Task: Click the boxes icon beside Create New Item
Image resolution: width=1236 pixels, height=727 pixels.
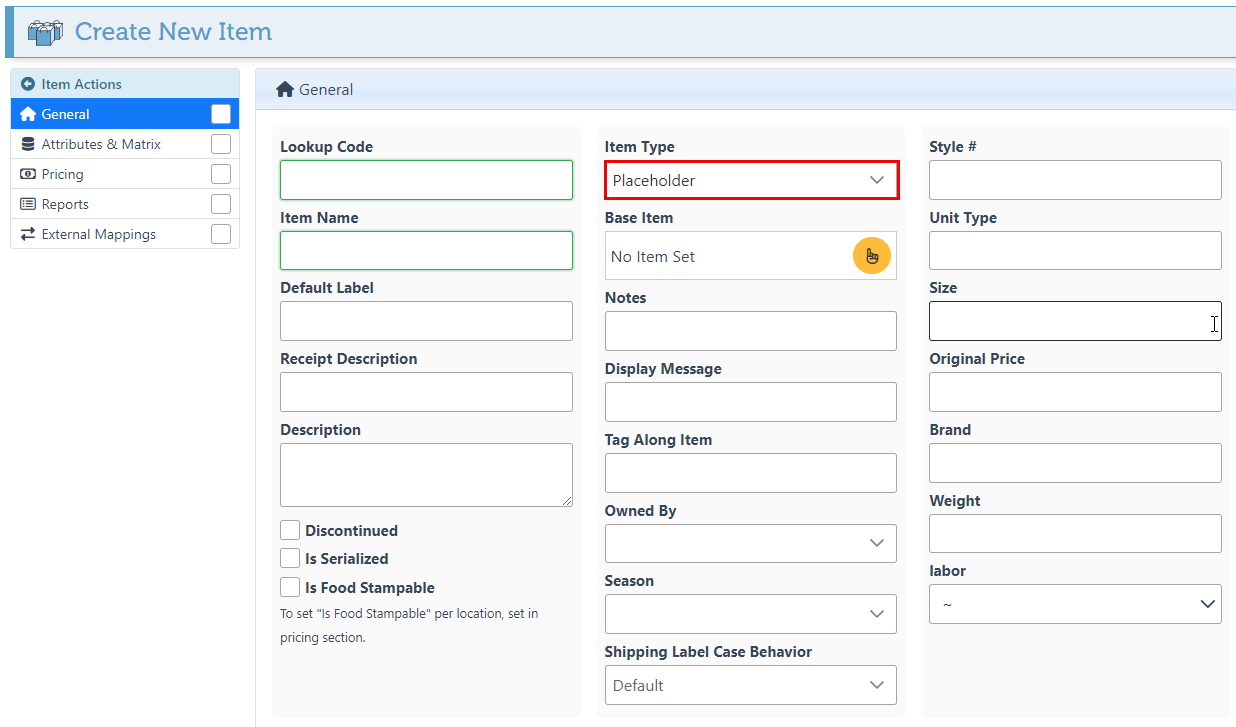Action: pos(45,32)
